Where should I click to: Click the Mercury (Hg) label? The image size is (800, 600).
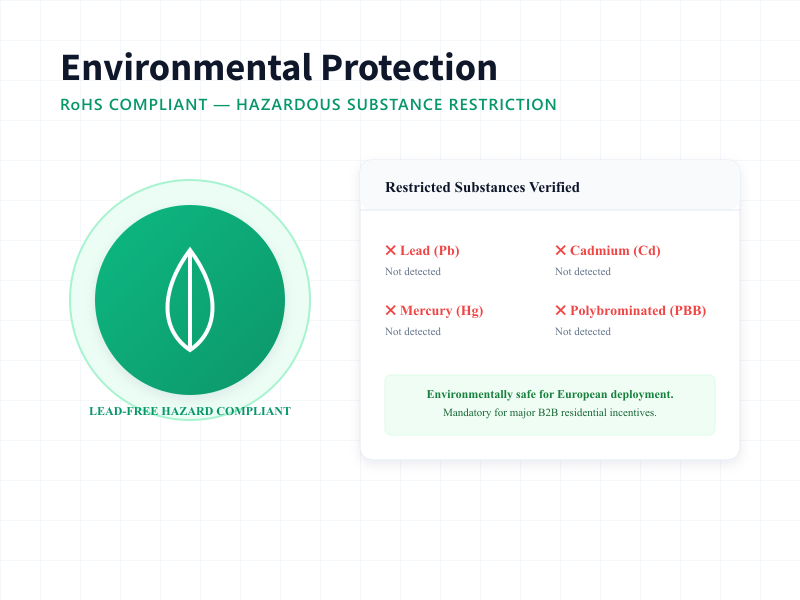click(441, 311)
